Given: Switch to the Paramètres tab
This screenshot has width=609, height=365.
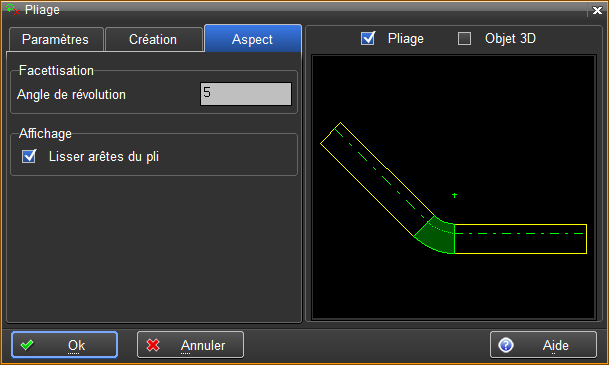Looking at the screenshot, I should coord(56,39).
